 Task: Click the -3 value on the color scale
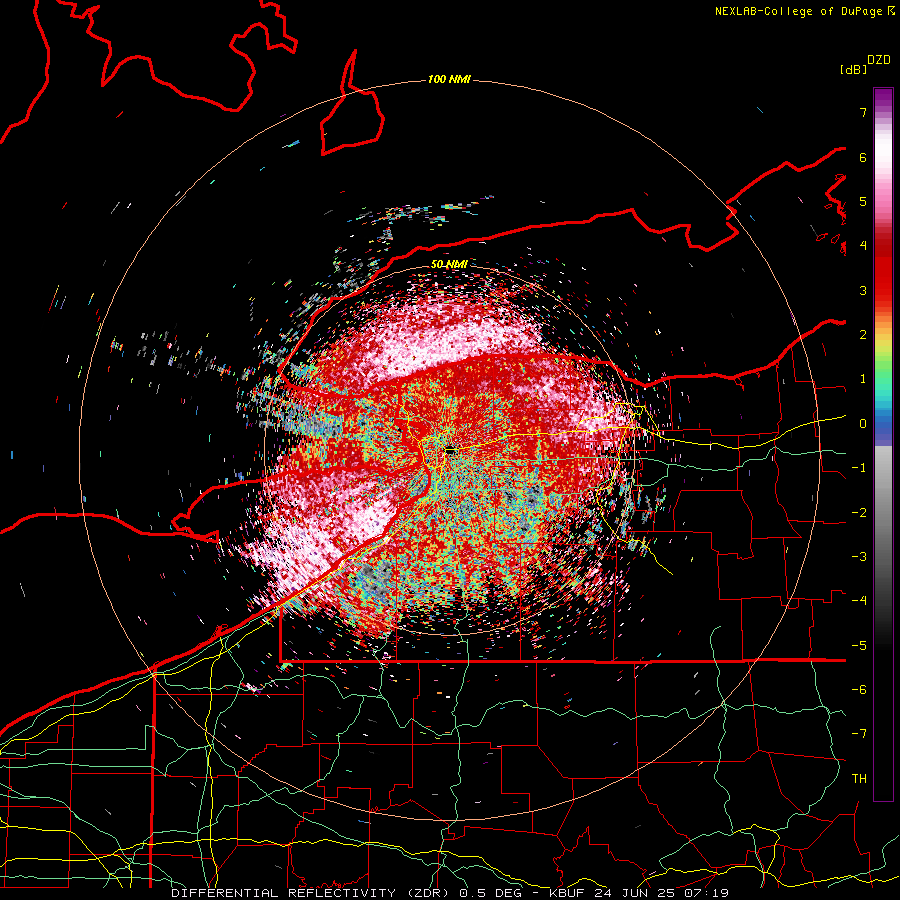[x=859, y=557]
